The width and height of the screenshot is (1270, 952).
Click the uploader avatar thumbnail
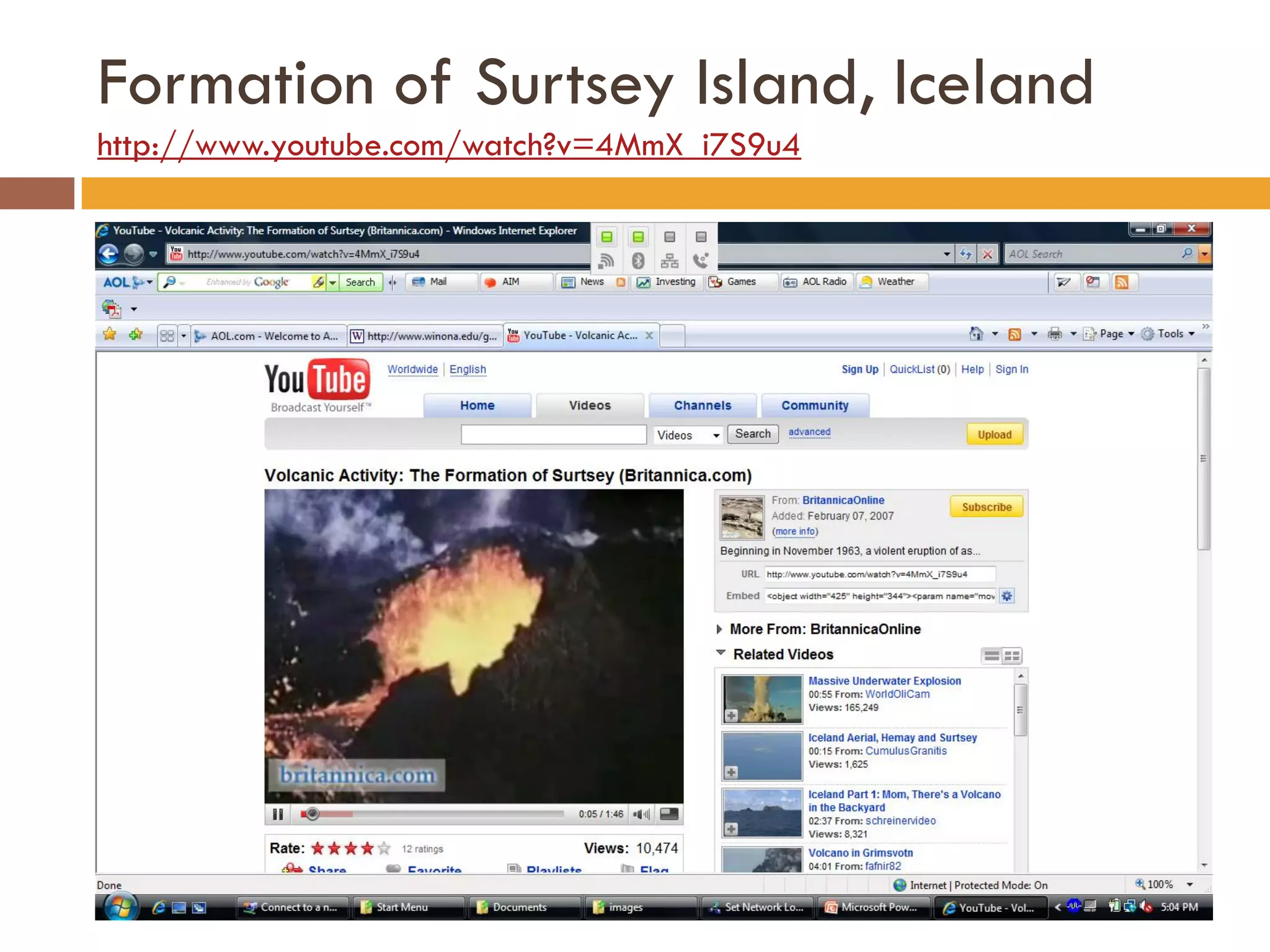742,518
